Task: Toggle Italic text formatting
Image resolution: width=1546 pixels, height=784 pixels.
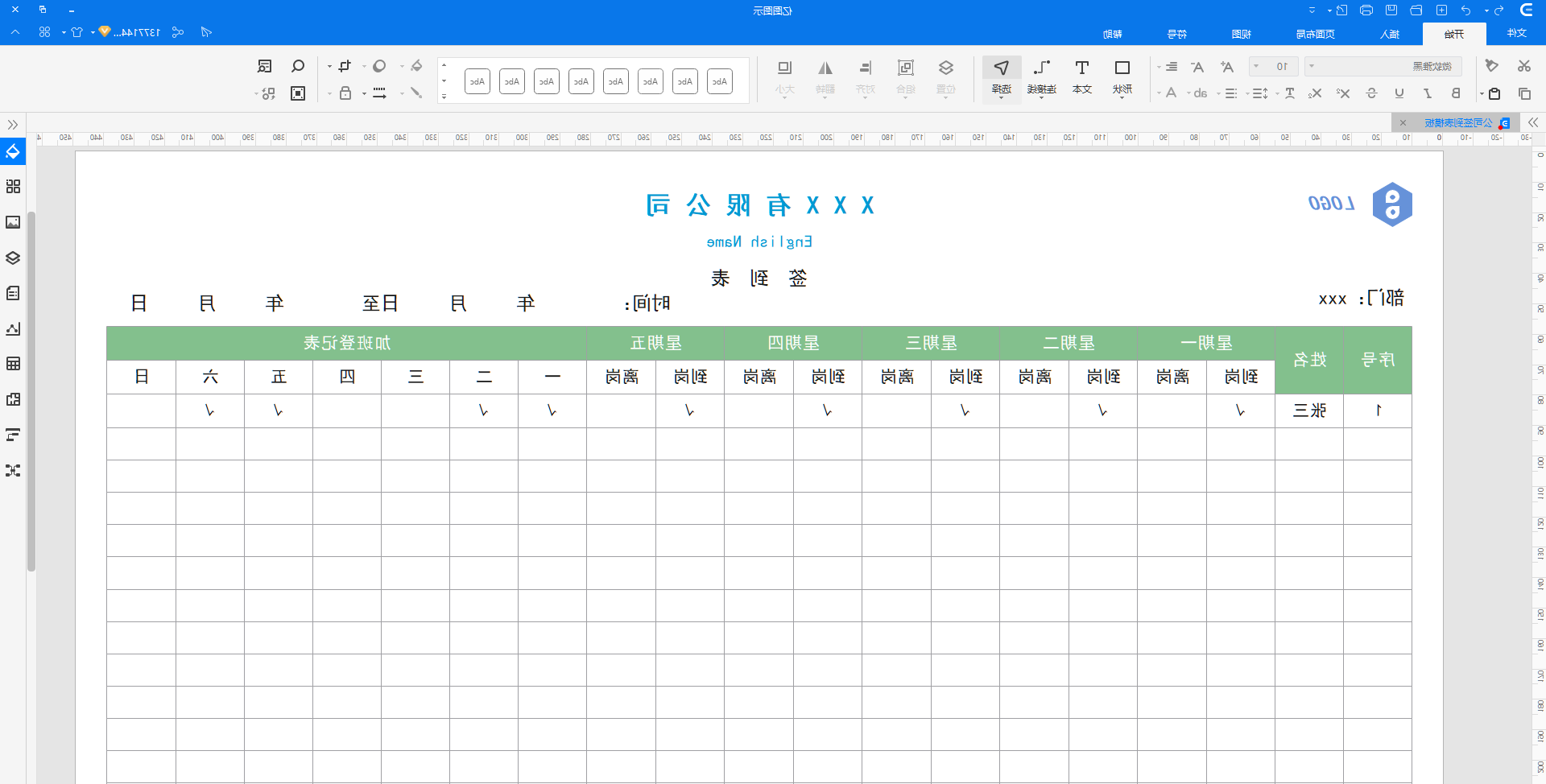Action: tap(1428, 93)
